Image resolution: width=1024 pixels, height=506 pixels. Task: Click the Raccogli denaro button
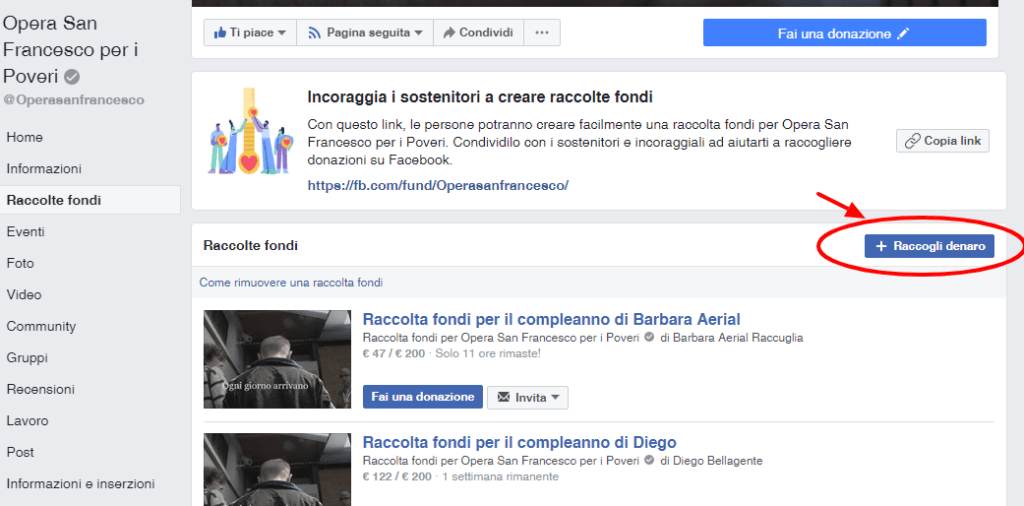click(x=929, y=246)
